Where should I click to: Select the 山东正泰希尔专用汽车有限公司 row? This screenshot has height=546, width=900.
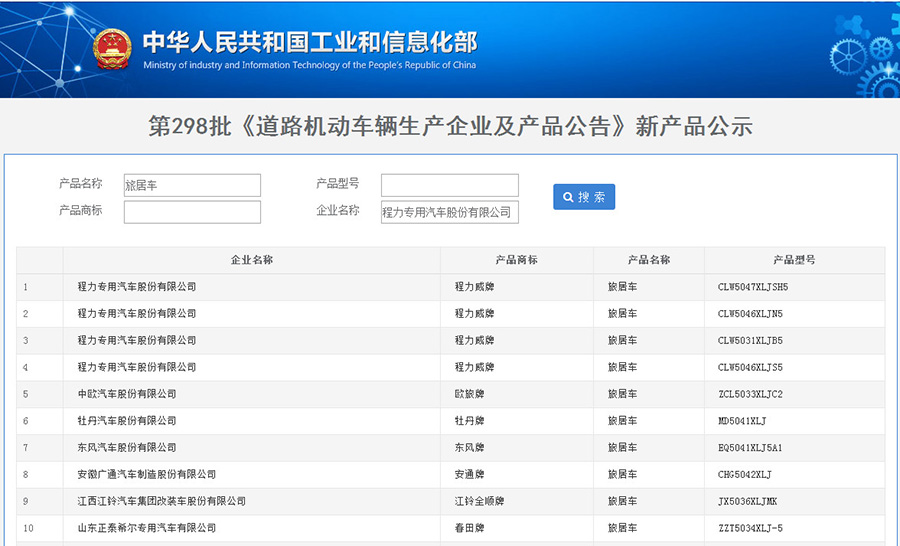coord(147,528)
